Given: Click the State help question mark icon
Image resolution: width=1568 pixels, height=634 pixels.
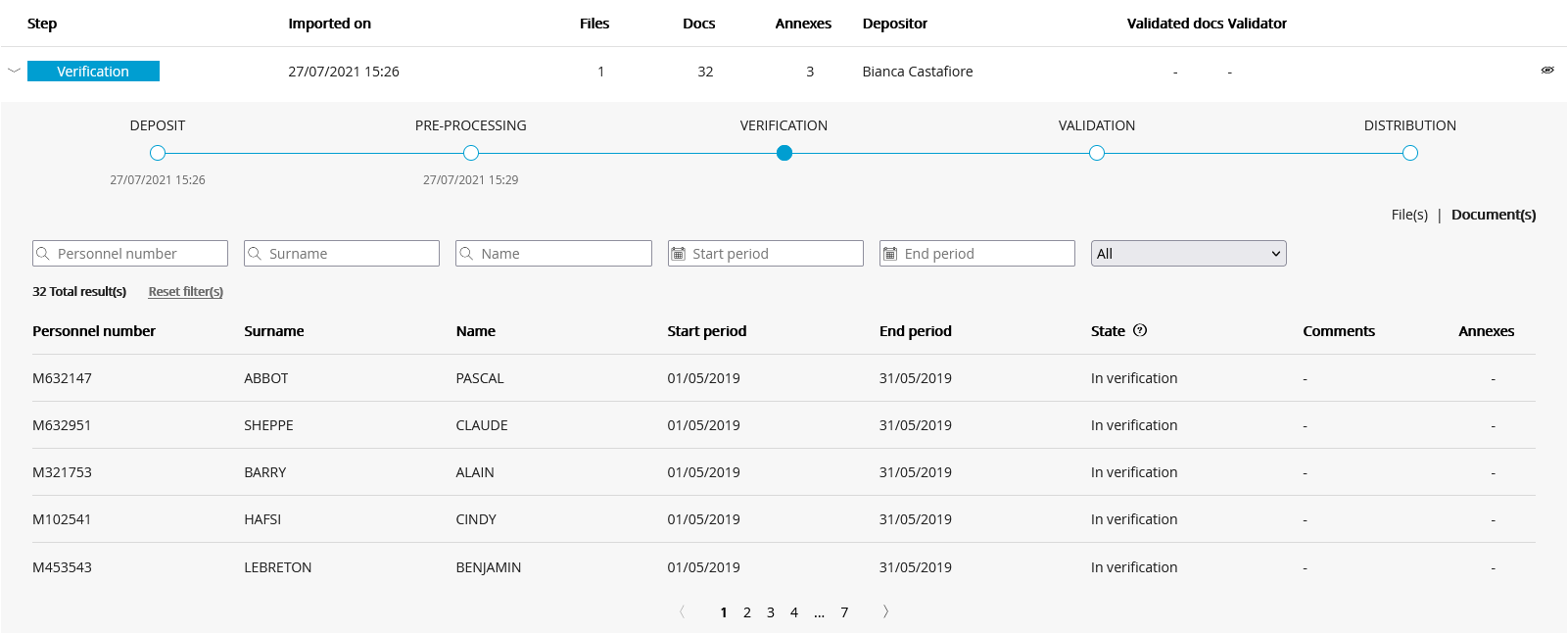Looking at the screenshot, I should [x=1140, y=330].
